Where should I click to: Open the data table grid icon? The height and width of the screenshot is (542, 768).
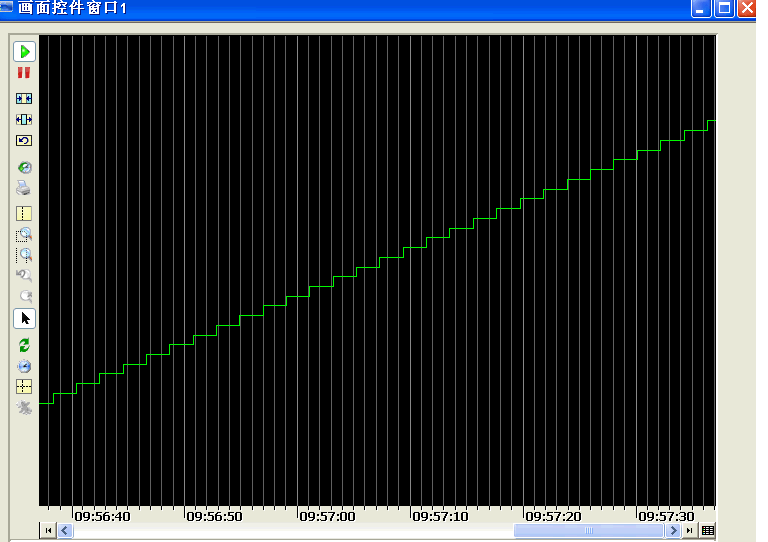point(708,530)
